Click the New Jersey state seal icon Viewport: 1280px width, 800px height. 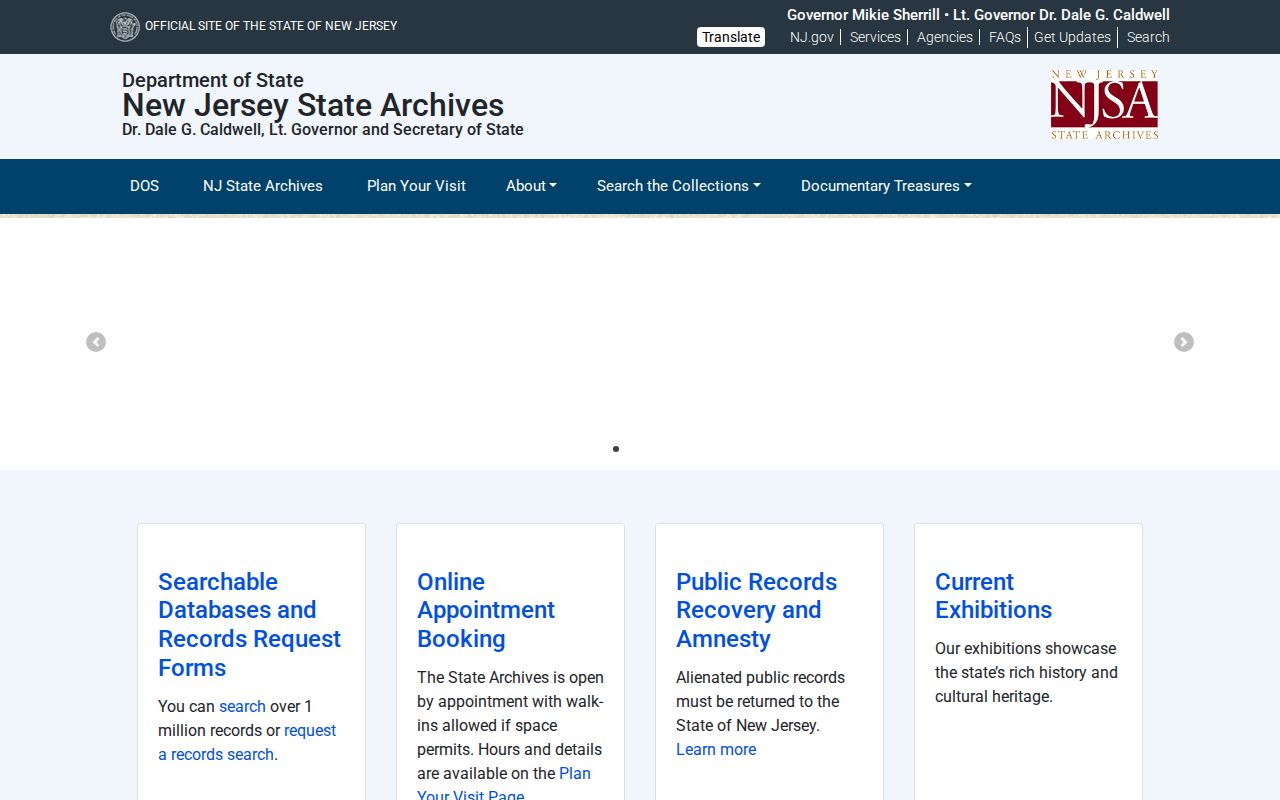pos(125,27)
